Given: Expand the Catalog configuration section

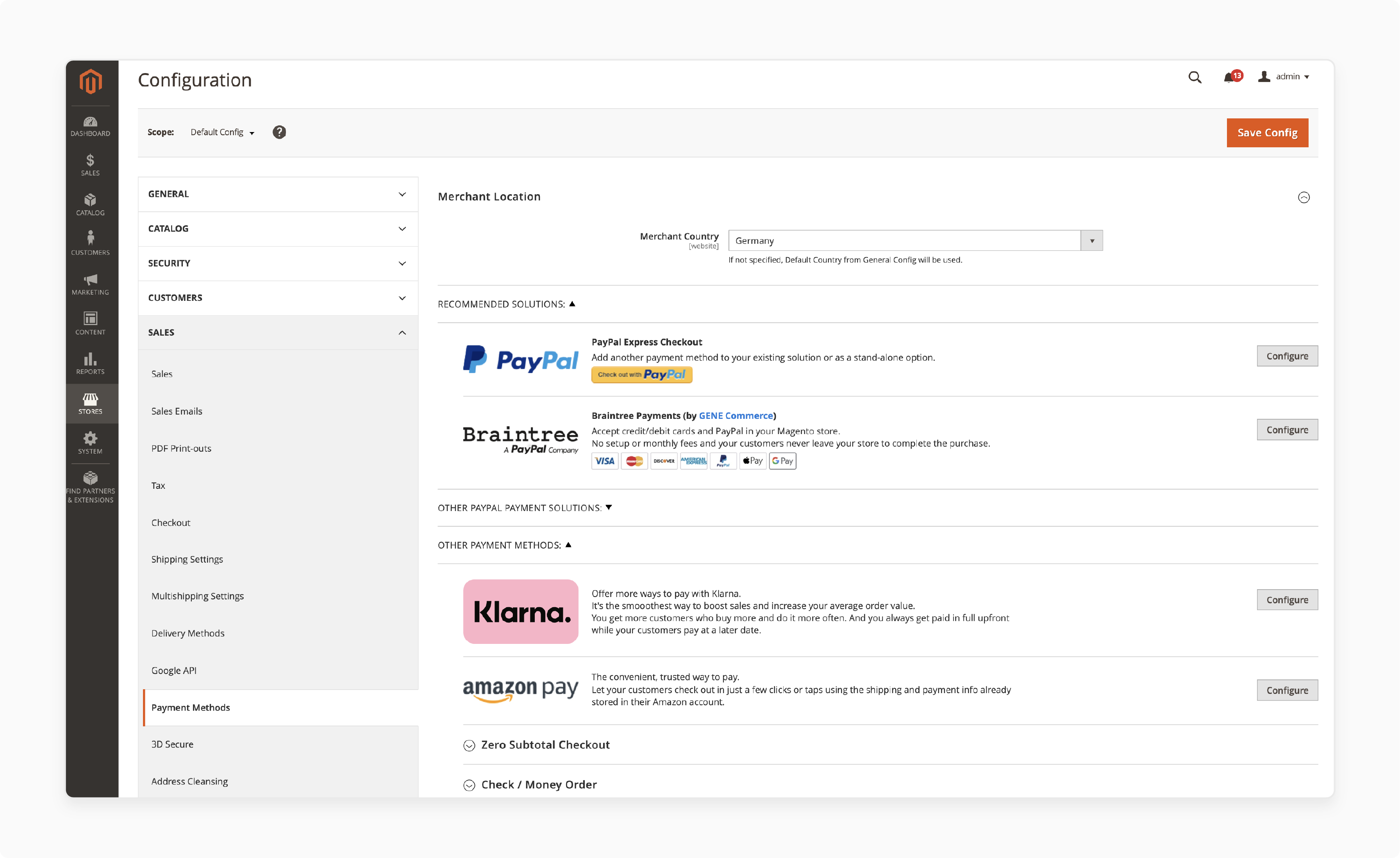Looking at the screenshot, I should [278, 229].
